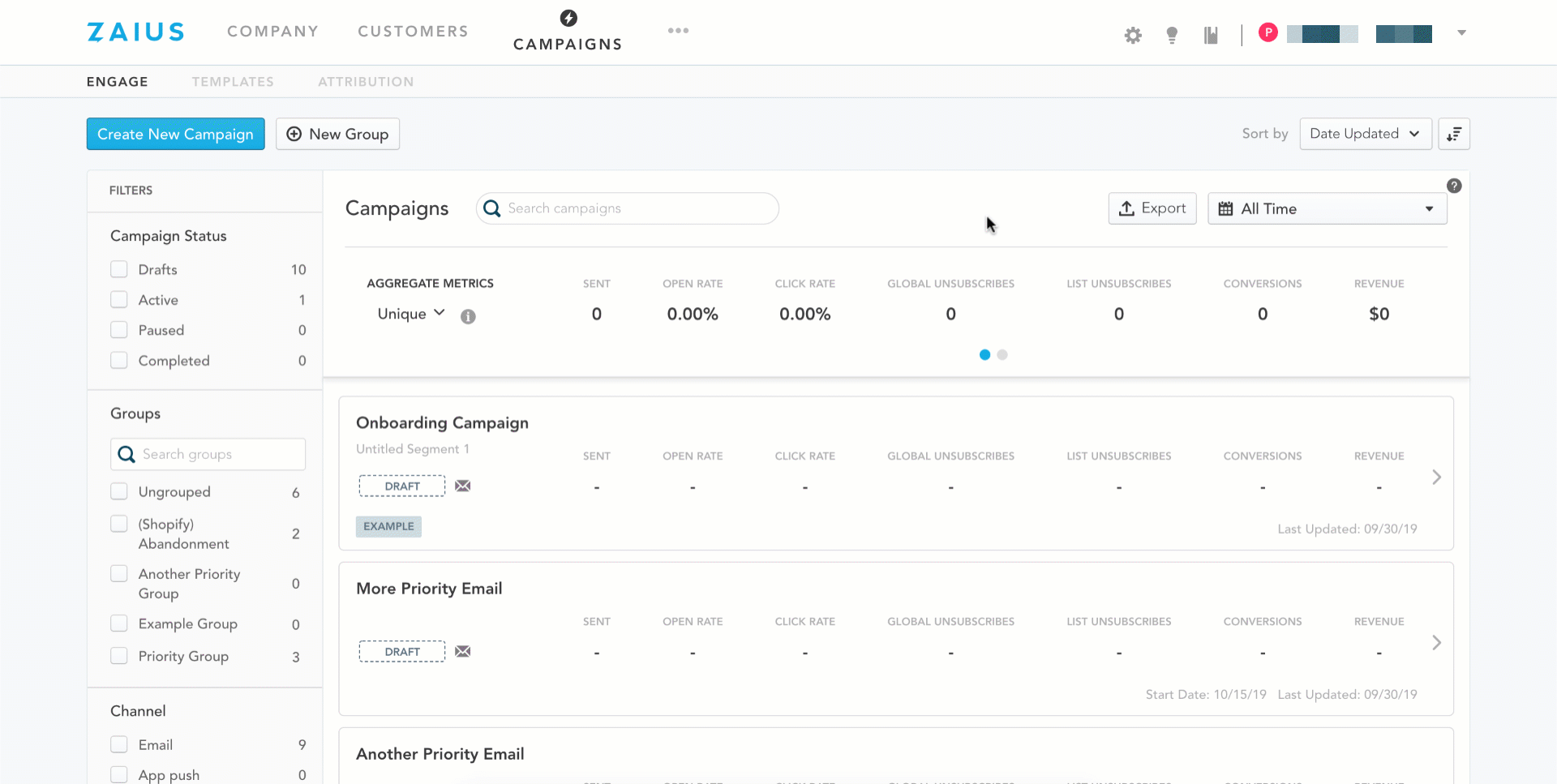Screen dimensions: 1557x784
Task: Click the Start Date: 10/15/19 text
Action: tap(1206, 694)
